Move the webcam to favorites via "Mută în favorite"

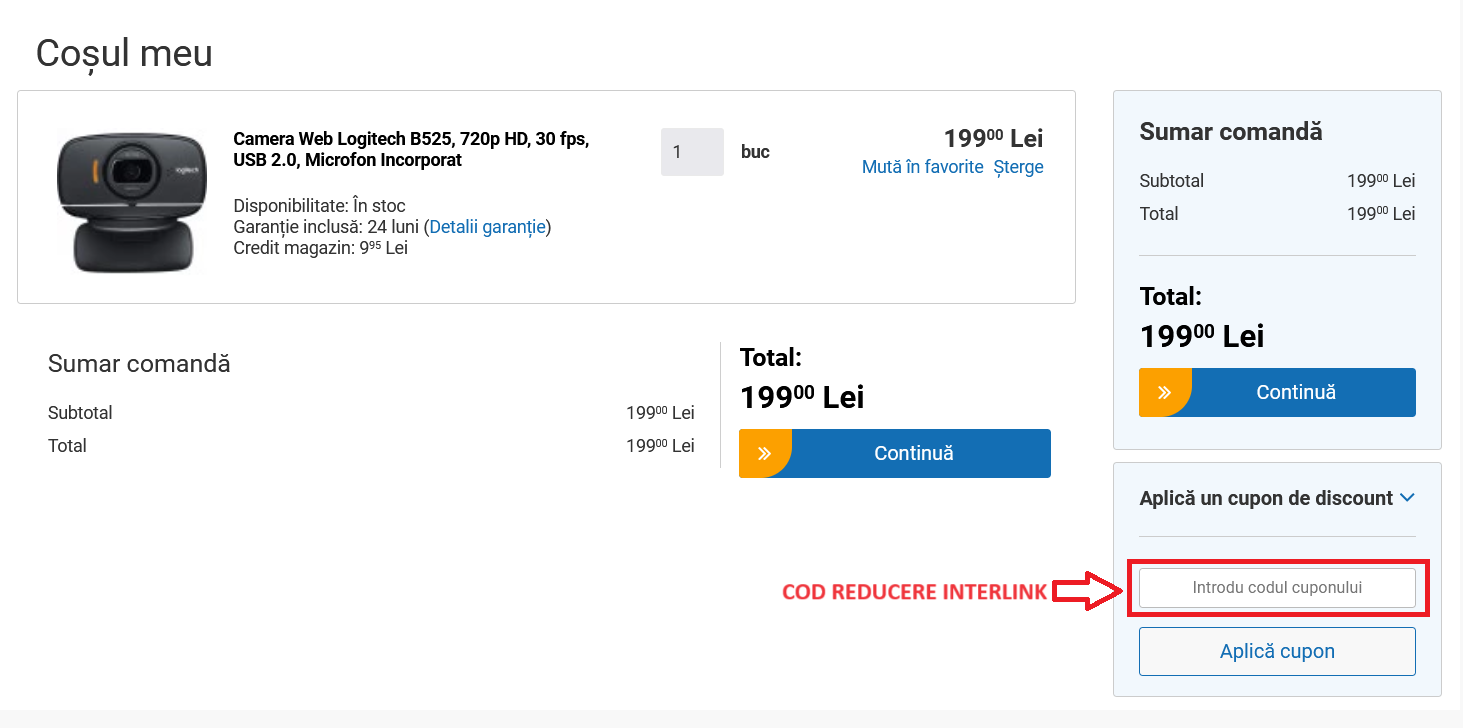tap(922, 167)
